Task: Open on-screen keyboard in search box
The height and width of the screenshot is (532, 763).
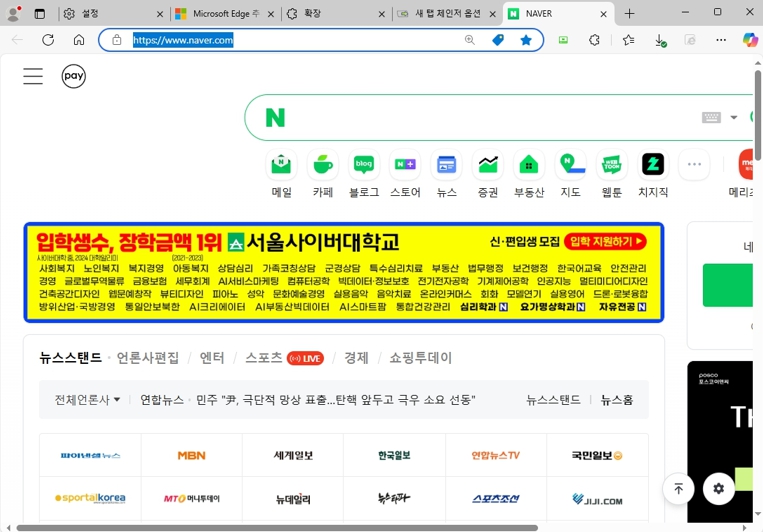Action: click(x=711, y=117)
